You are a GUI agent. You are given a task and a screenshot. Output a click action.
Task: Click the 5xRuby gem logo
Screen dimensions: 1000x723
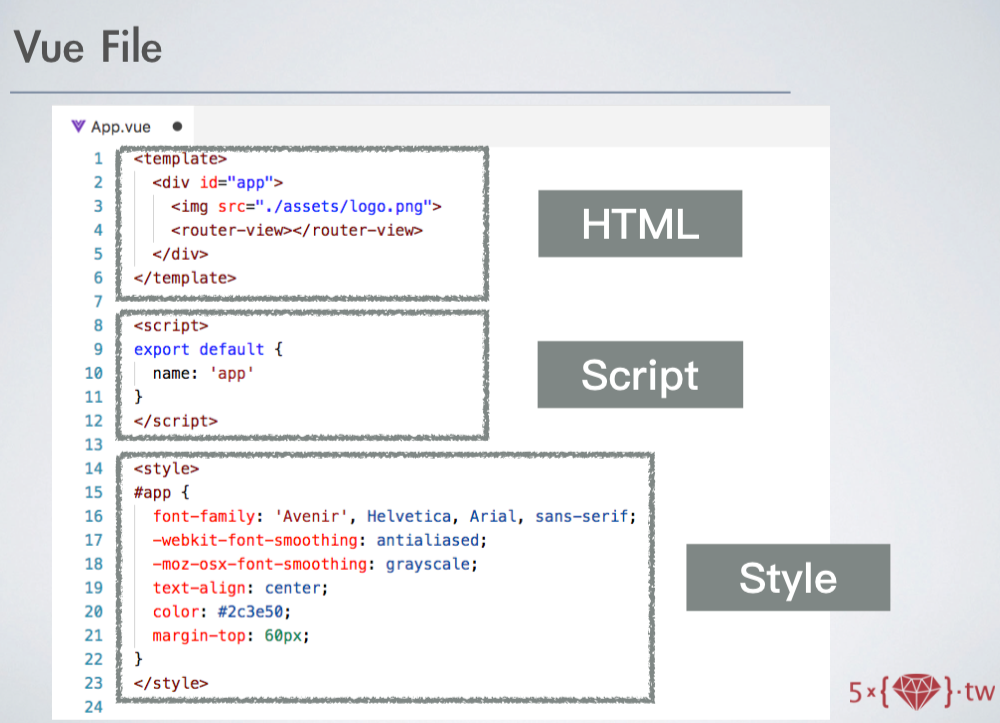pyautogui.click(x=921, y=691)
